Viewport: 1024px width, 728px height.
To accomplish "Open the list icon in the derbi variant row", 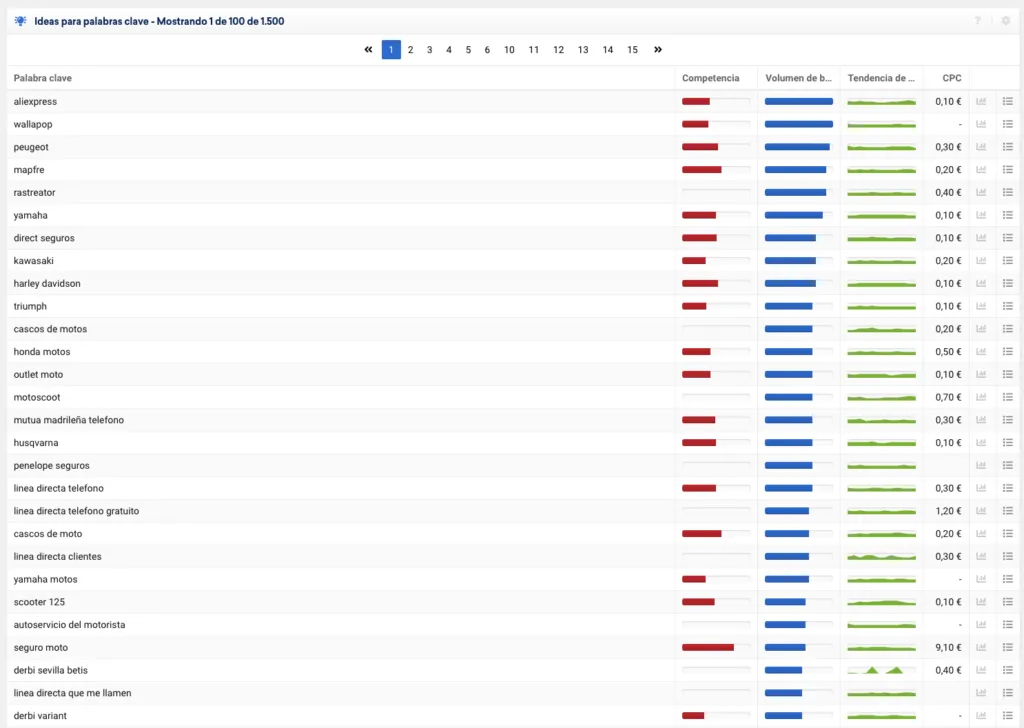I will 1008,716.
